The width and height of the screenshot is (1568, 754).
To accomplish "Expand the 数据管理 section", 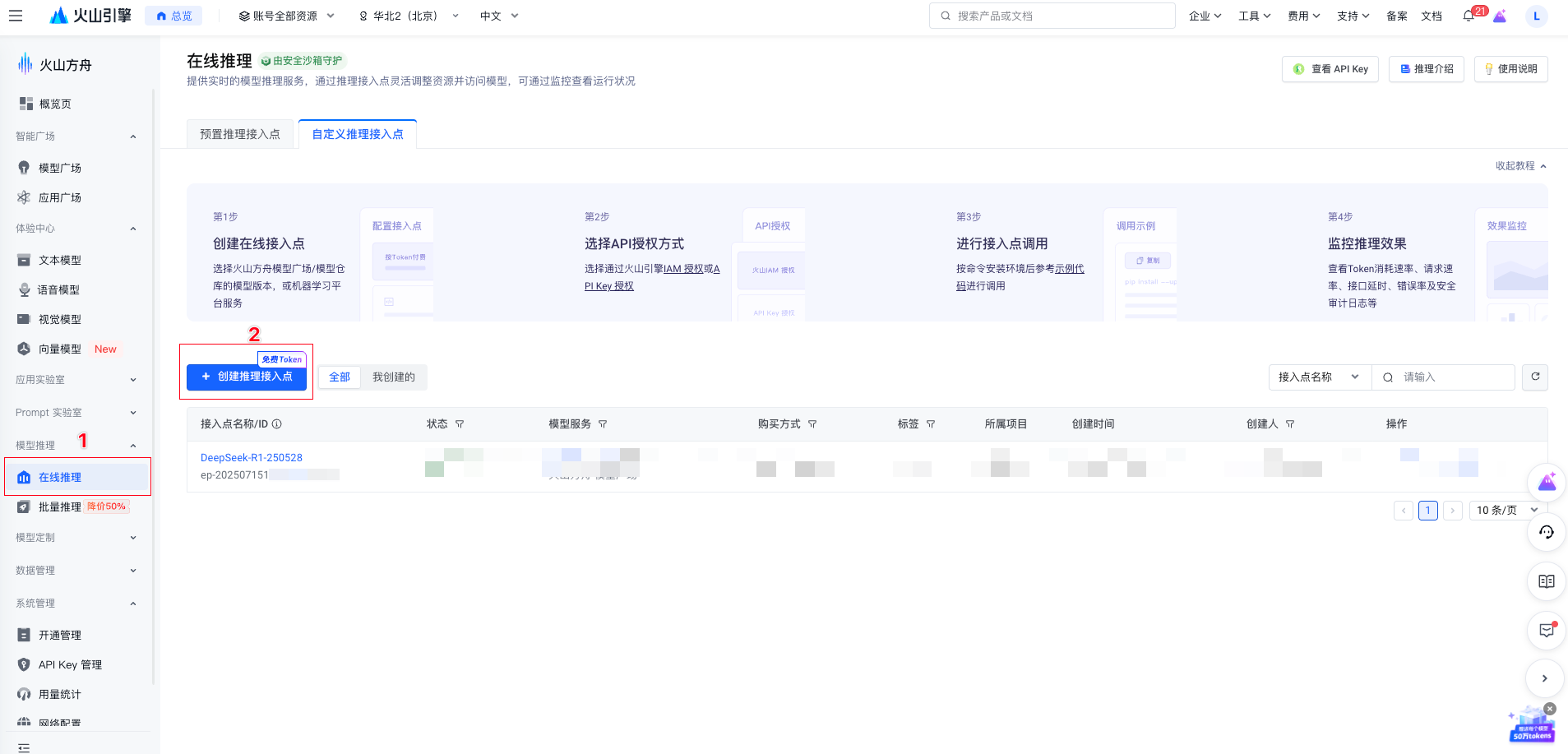I will click(76, 571).
